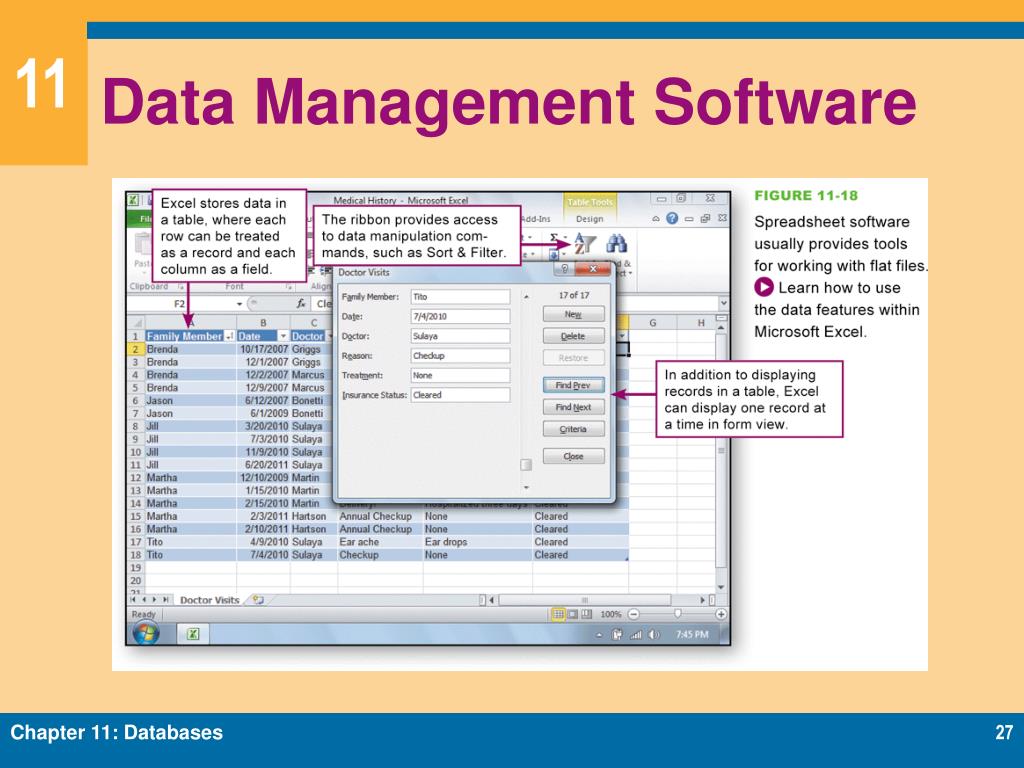The image size is (1024, 768).
Task: Click the Paste clipboard icon in the ribbon
Action: point(142,246)
